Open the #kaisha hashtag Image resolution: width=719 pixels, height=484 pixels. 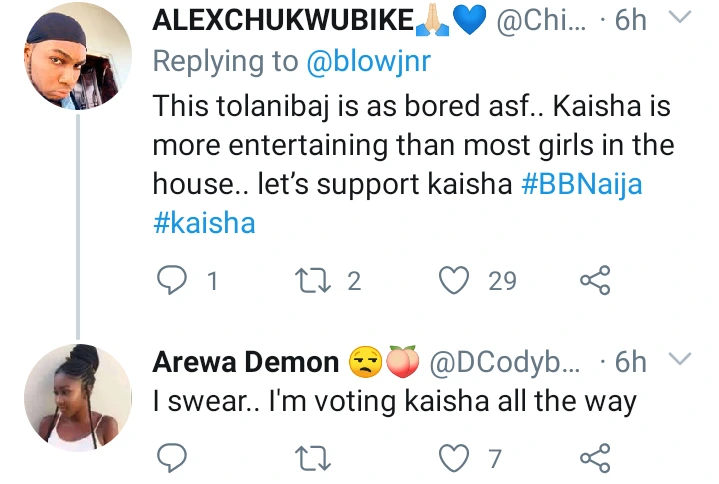point(205,223)
